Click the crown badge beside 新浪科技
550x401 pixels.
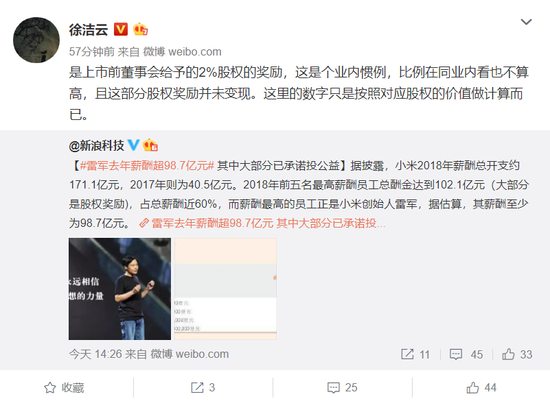point(150,145)
